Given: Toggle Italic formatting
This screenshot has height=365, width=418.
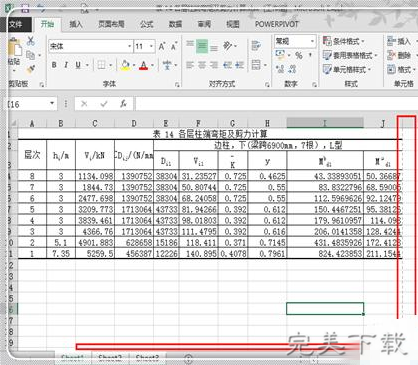Looking at the screenshot, I should pos(66,65).
